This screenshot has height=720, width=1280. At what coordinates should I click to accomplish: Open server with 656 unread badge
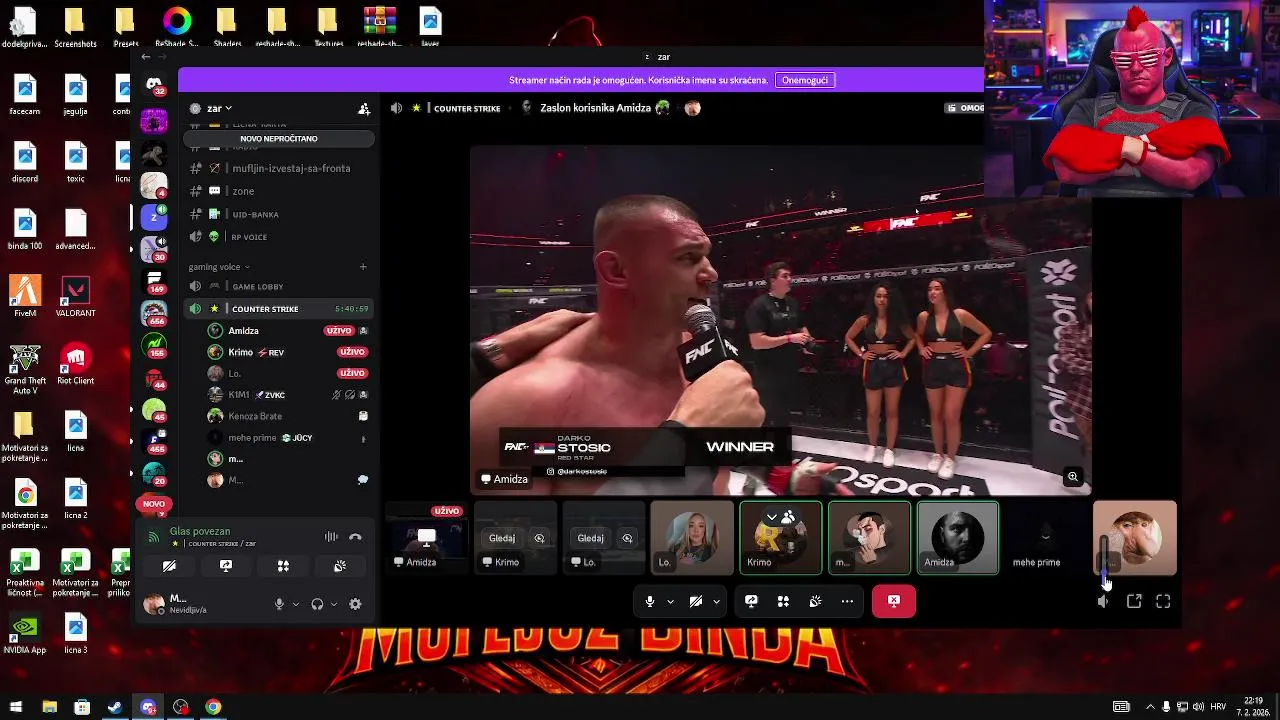click(x=154, y=312)
